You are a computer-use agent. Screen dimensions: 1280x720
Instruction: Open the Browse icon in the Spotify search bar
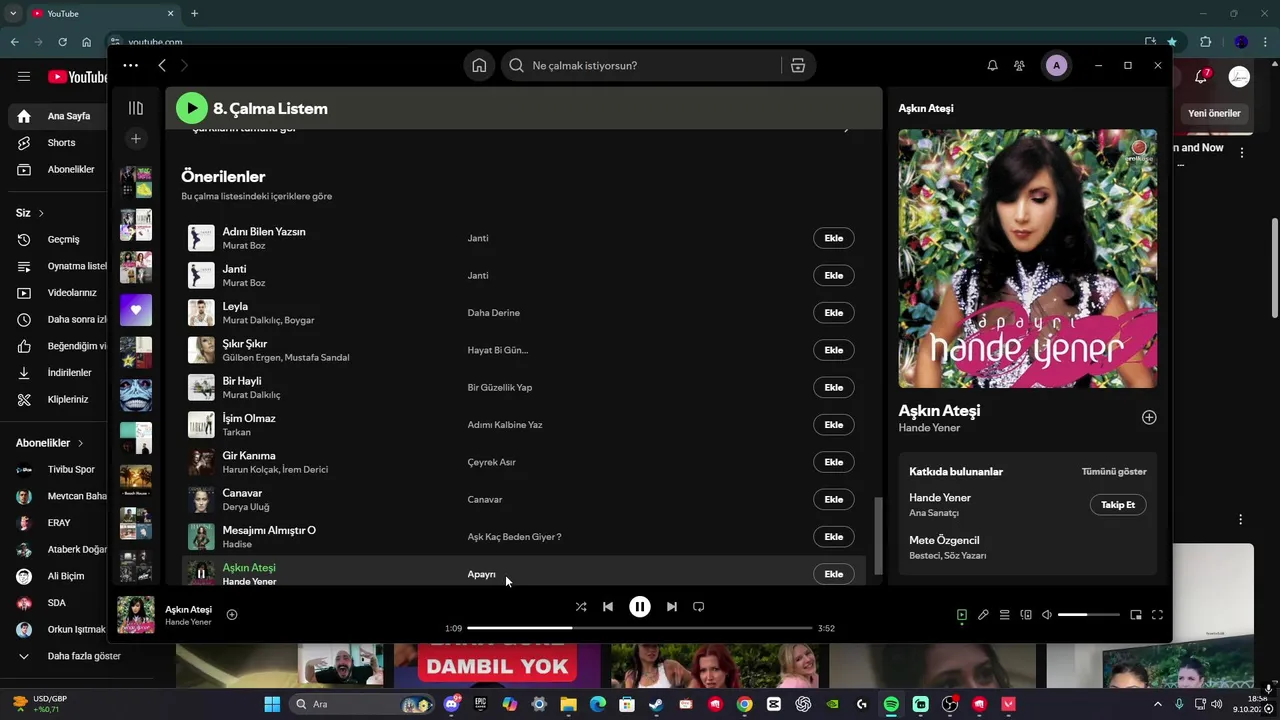pos(798,65)
